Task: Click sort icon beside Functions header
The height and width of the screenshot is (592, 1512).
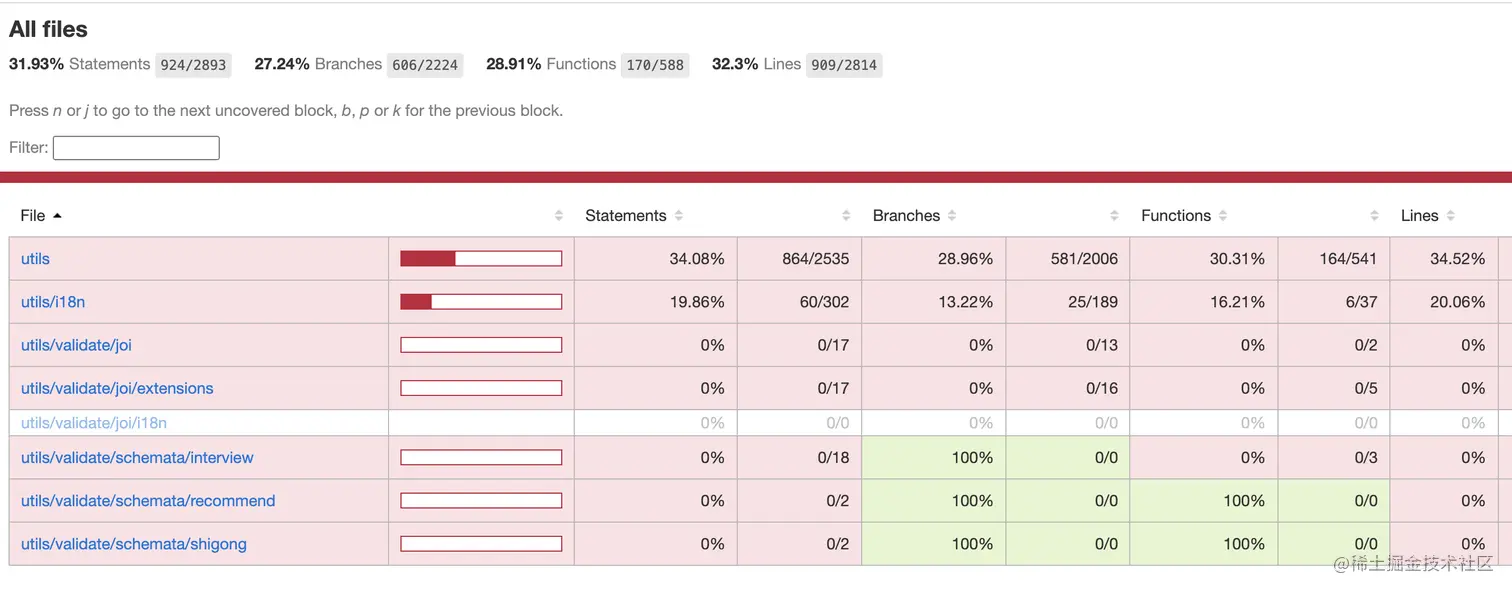Action: pos(1223,216)
